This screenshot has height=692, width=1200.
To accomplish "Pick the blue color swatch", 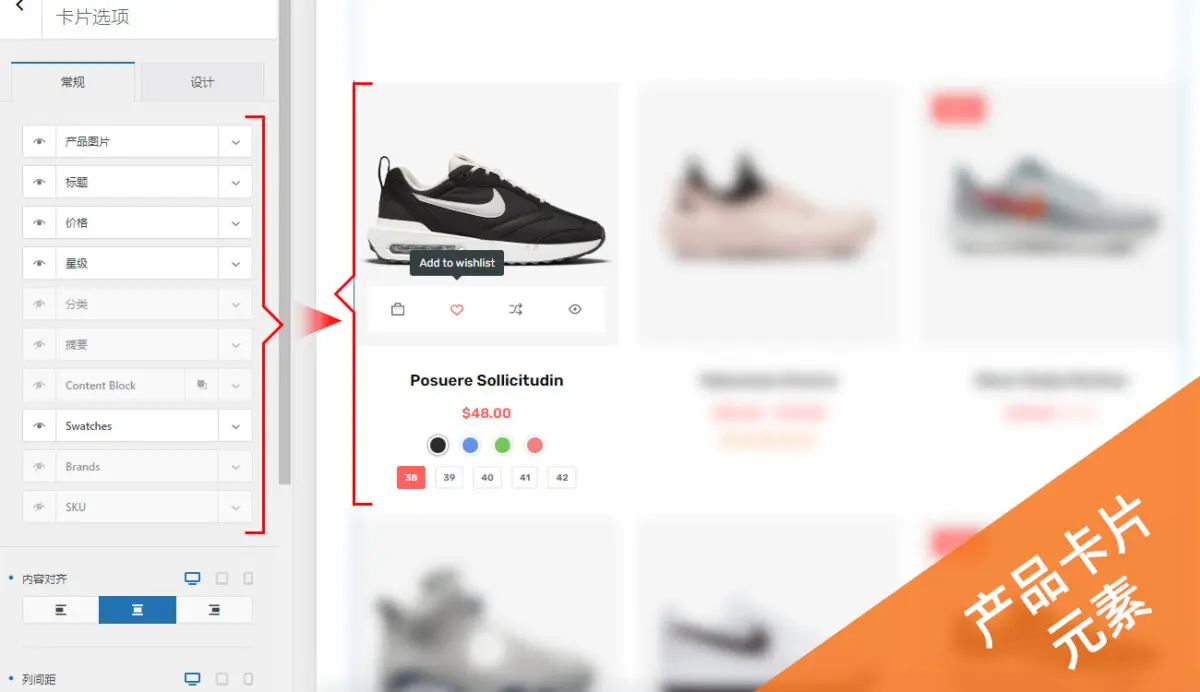I will [470, 445].
